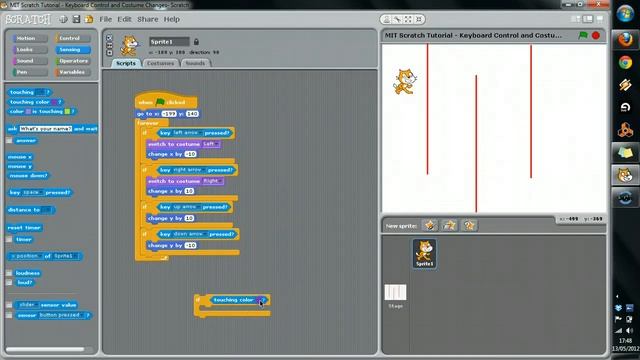
Task: Toggle the slider sensor value checkbox
Action: pyautogui.click(x=9, y=304)
